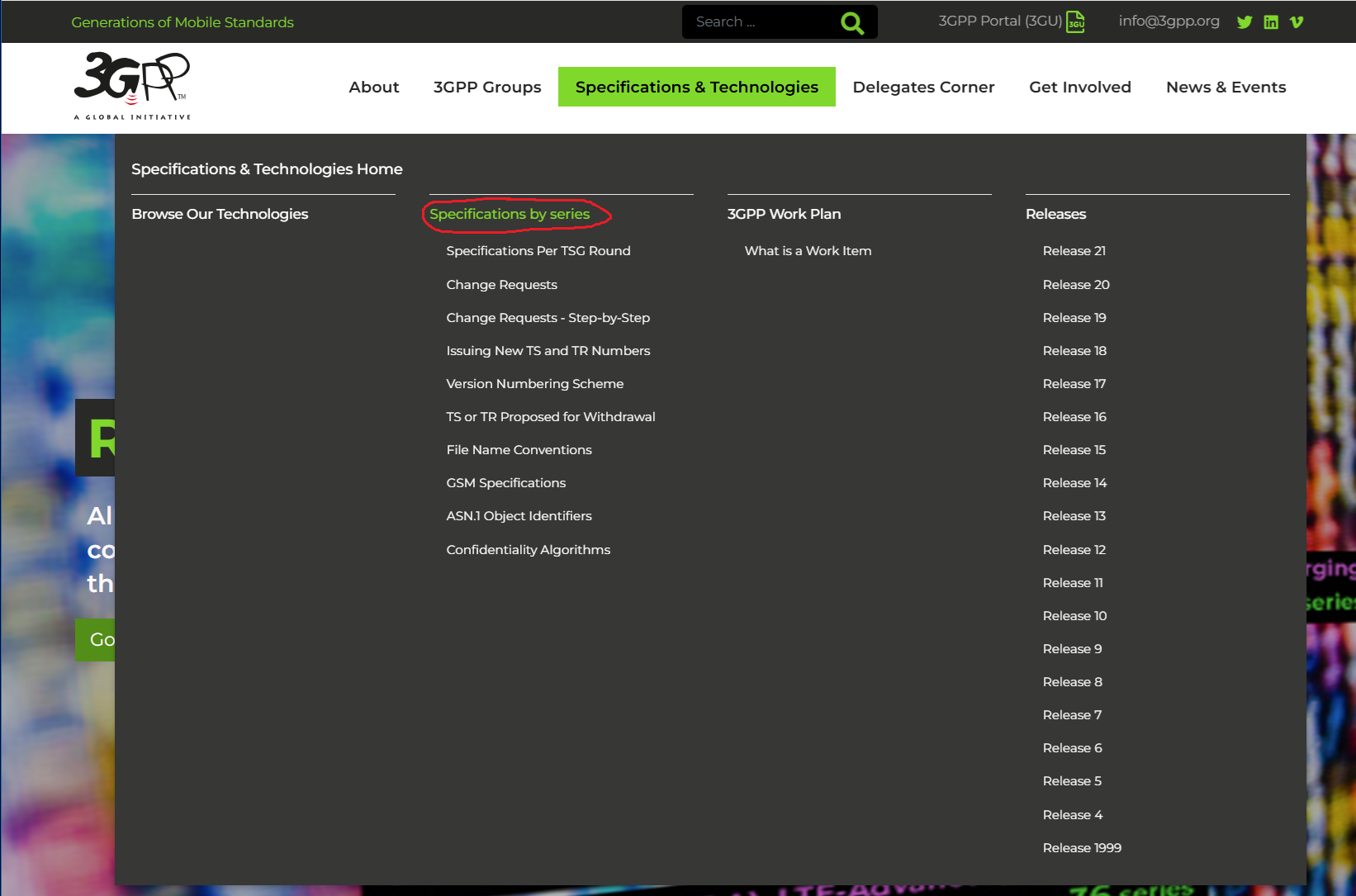
Task: Open the Vimeo icon in header
Action: (1297, 22)
